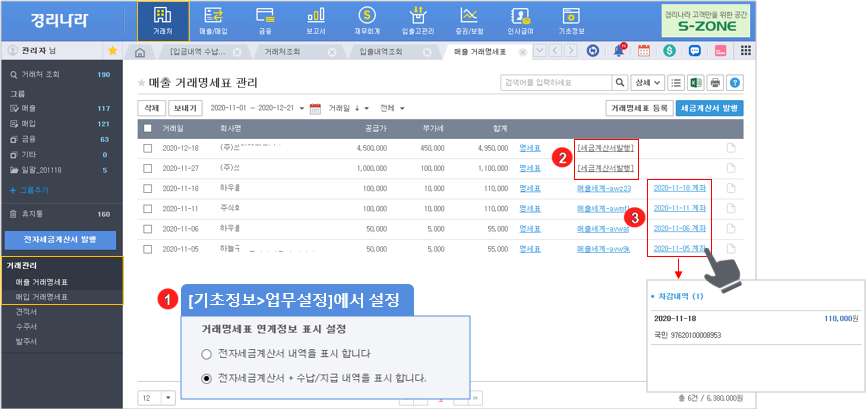Toggle favorite star beside 매출 거래명세표 관리 title
The width and height of the screenshot is (867, 409).
click(x=142, y=83)
